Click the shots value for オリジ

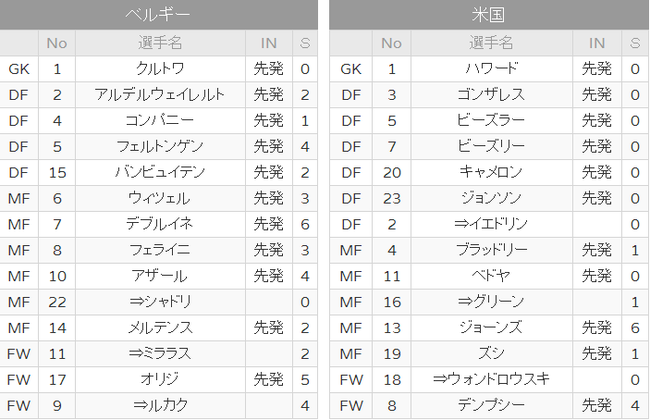pyautogui.click(x=305, y=380)
